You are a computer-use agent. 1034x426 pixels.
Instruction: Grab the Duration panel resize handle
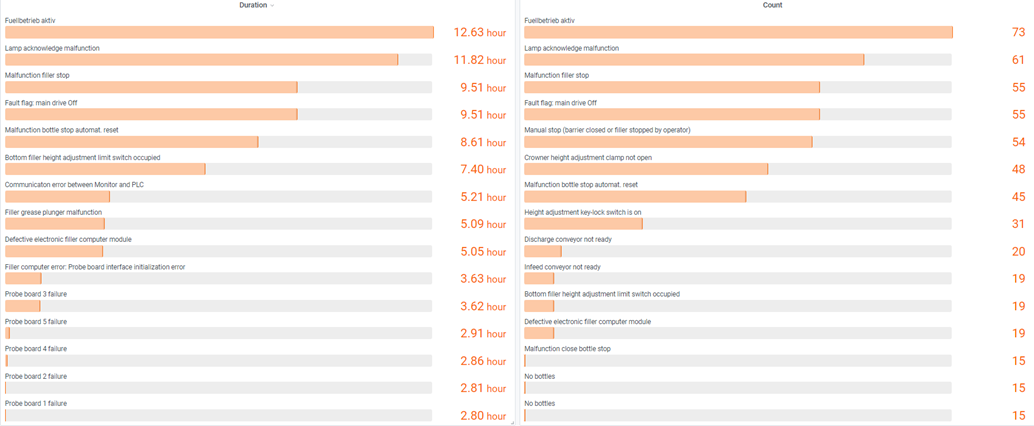pyautogui.click(x=512, y=422)
